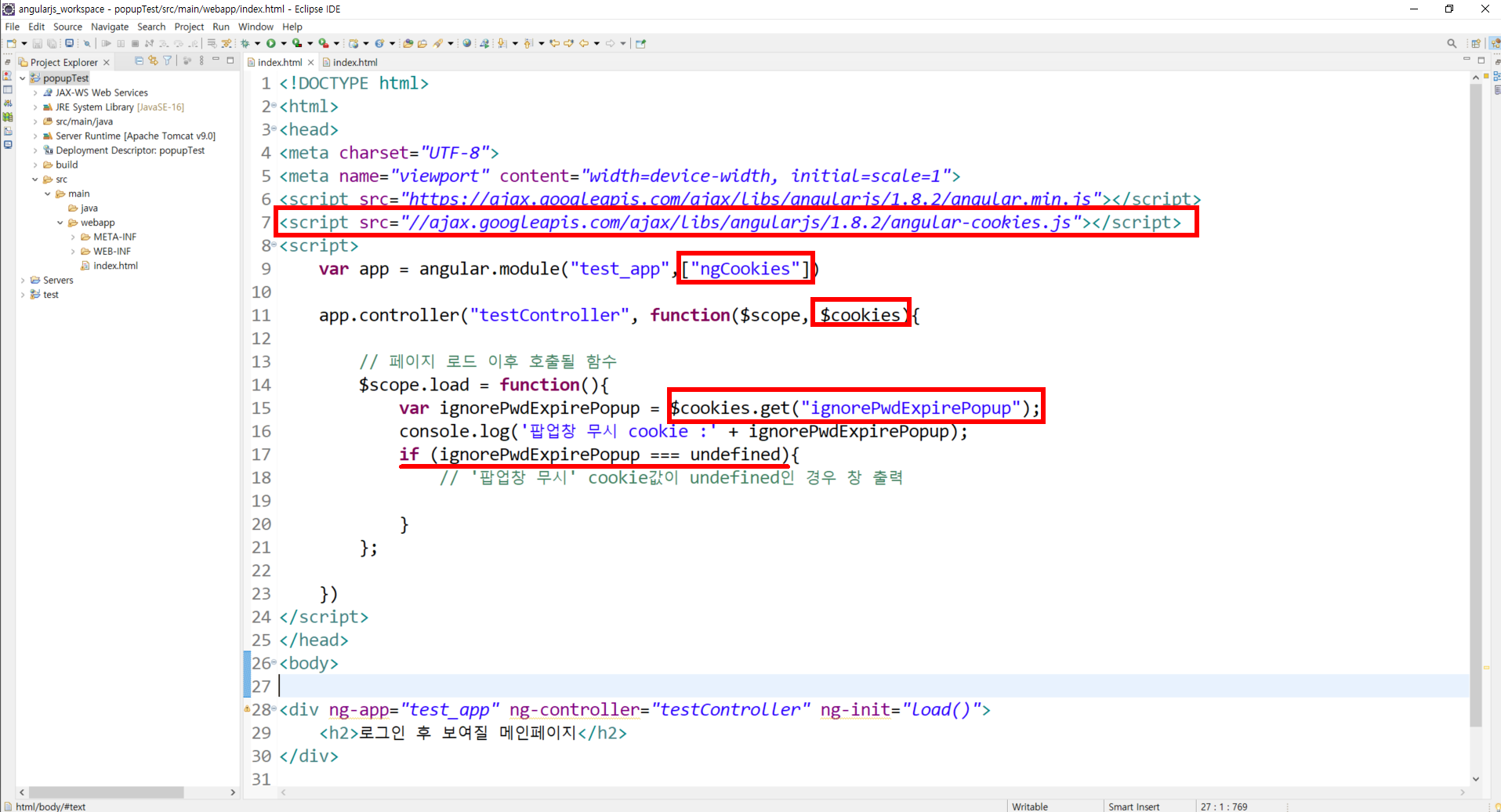This screenshot has width=1501, height=812.
Task: Open the Web Browser globe icon
Action: point(467,43)
